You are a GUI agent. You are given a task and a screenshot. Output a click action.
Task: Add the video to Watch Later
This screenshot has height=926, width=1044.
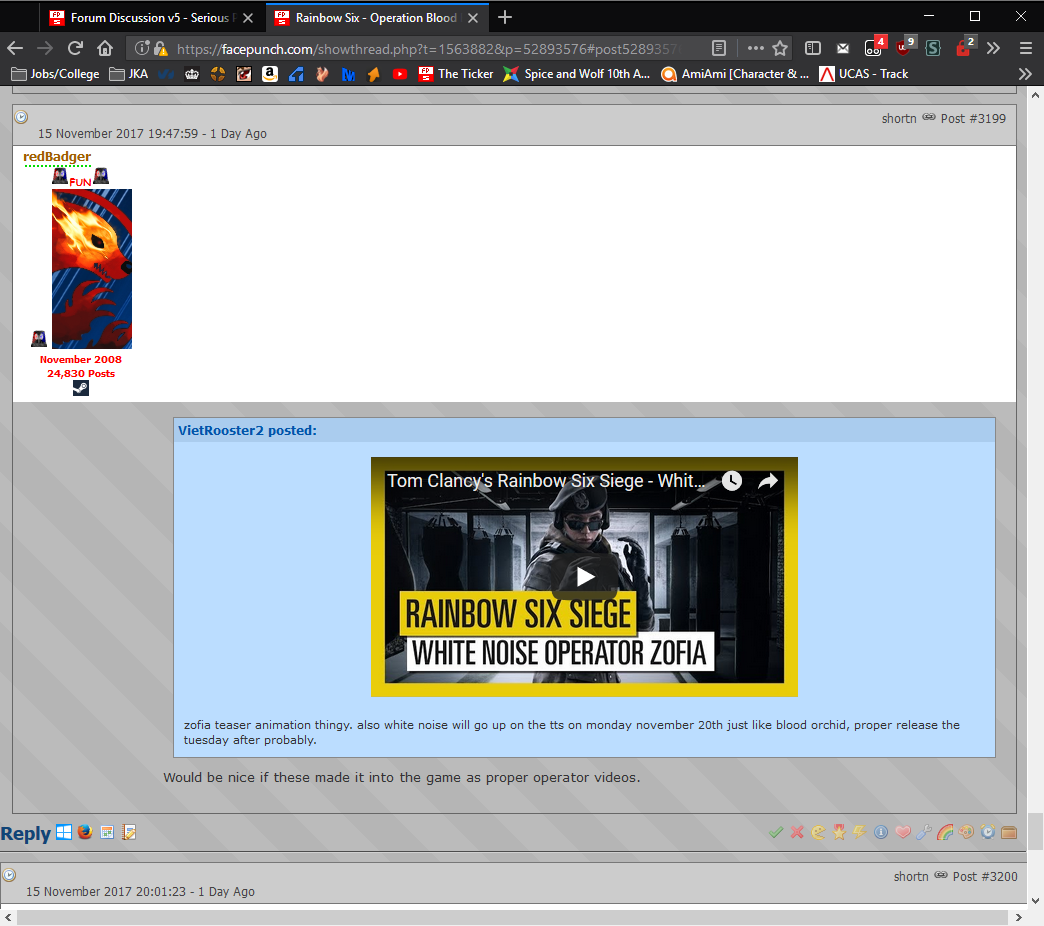732,481
